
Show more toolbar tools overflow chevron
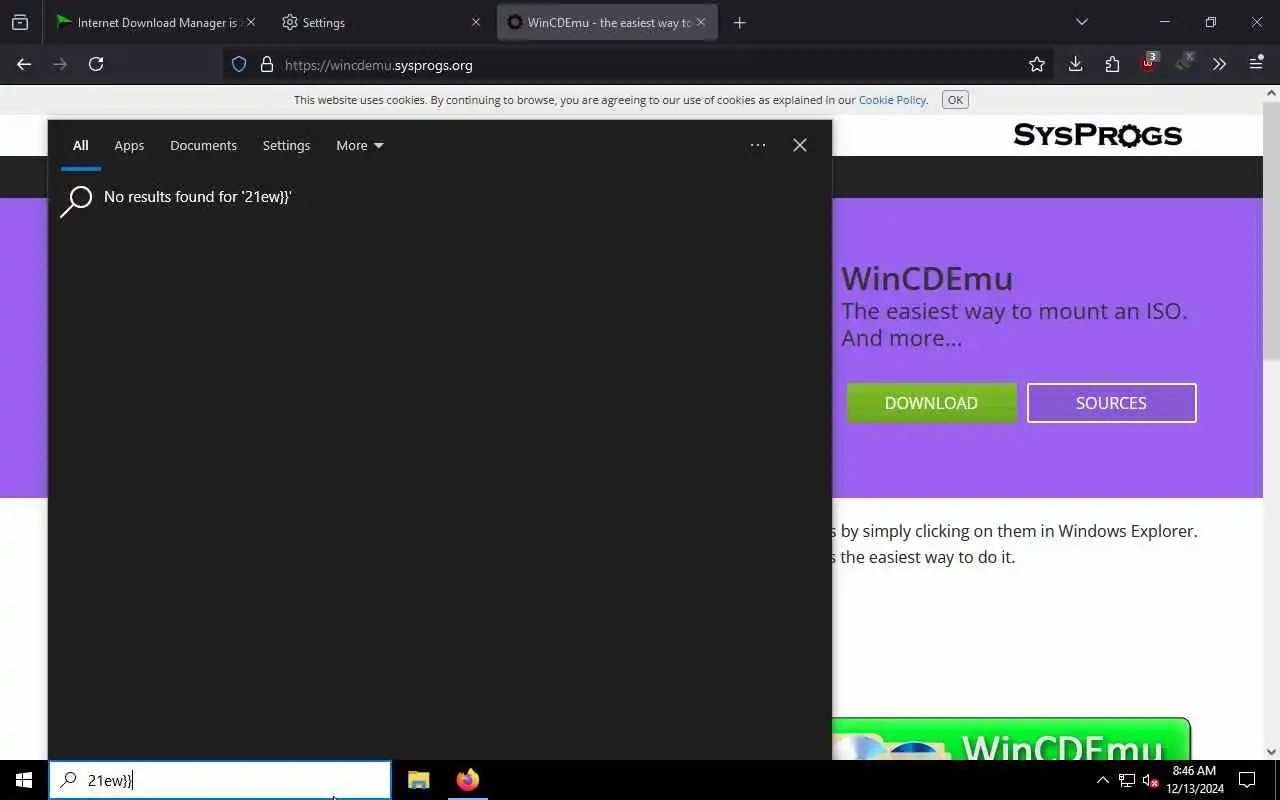pyautogui.click(x=1219, y=64)
